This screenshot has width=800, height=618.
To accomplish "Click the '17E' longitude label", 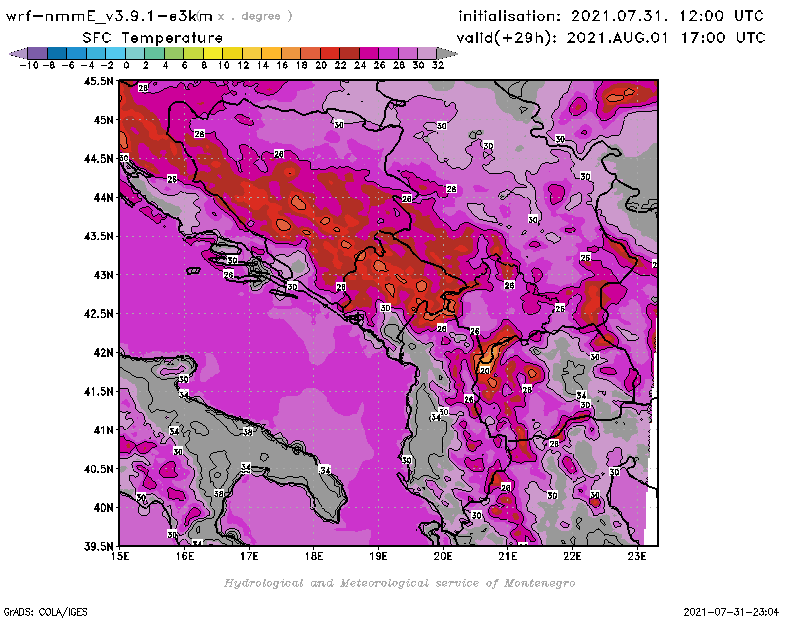I will [x=249, y=556].
